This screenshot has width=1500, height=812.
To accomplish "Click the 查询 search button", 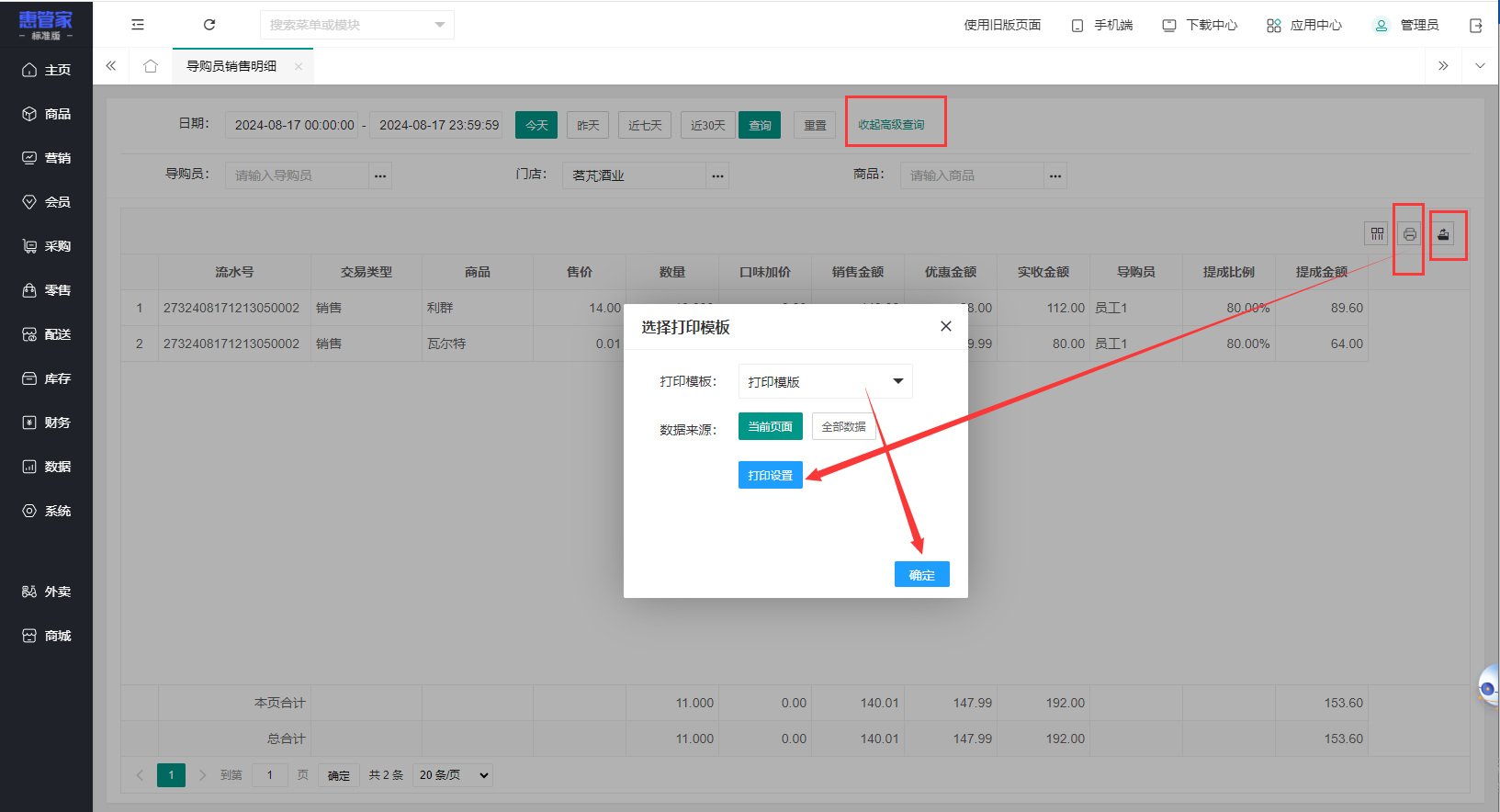I will [x=760, y=125].
